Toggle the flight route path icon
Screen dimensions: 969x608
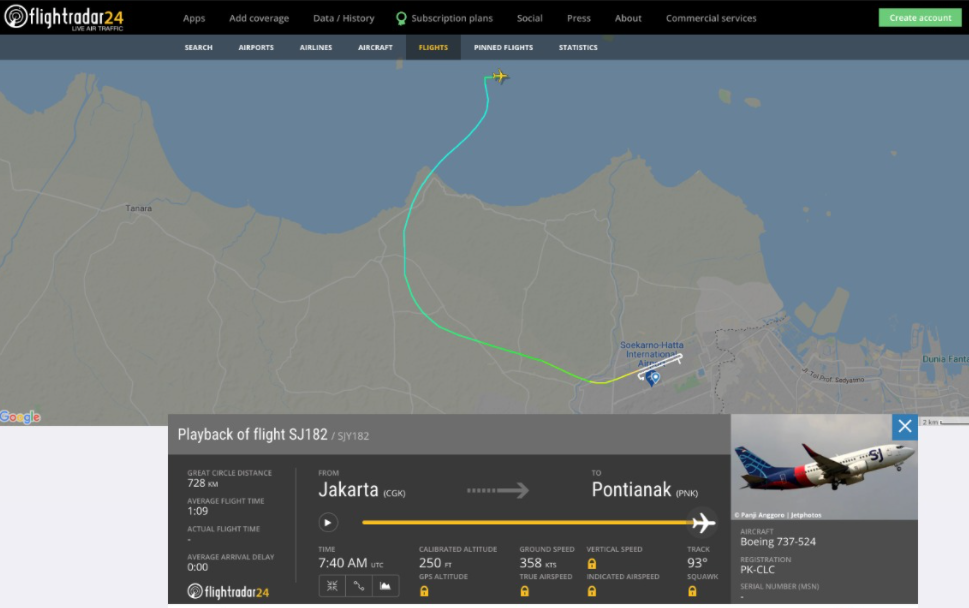pyautogui.click(x=359, y=586)
